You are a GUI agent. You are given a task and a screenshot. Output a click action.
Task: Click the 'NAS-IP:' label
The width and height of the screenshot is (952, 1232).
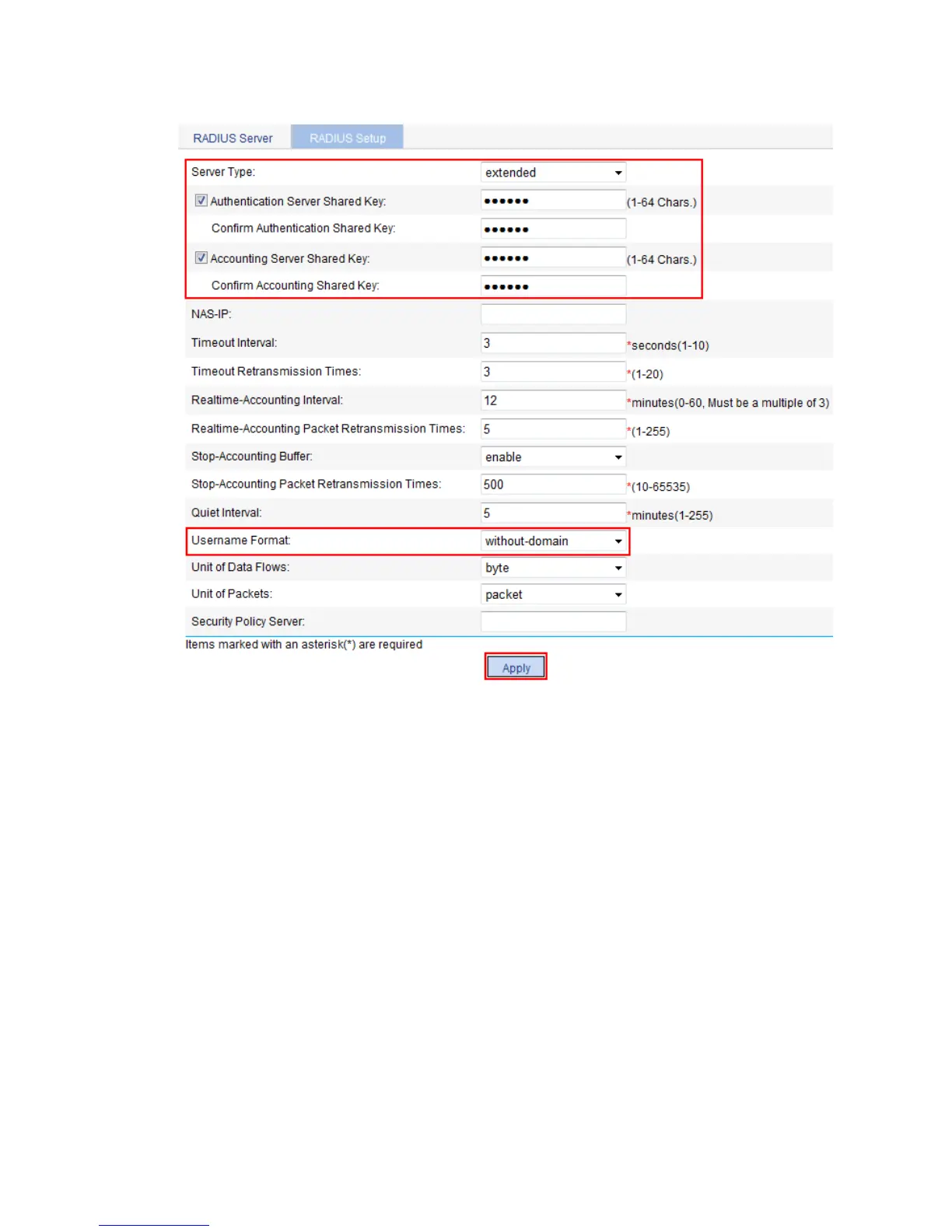[x=212, y=314]
